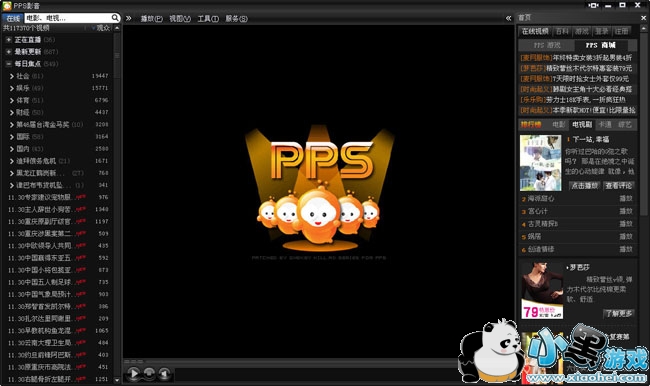Select the 电视剧 ranking tab
Image resolution: width=650 pixels, height=386 pixels.
pos(582,124)
